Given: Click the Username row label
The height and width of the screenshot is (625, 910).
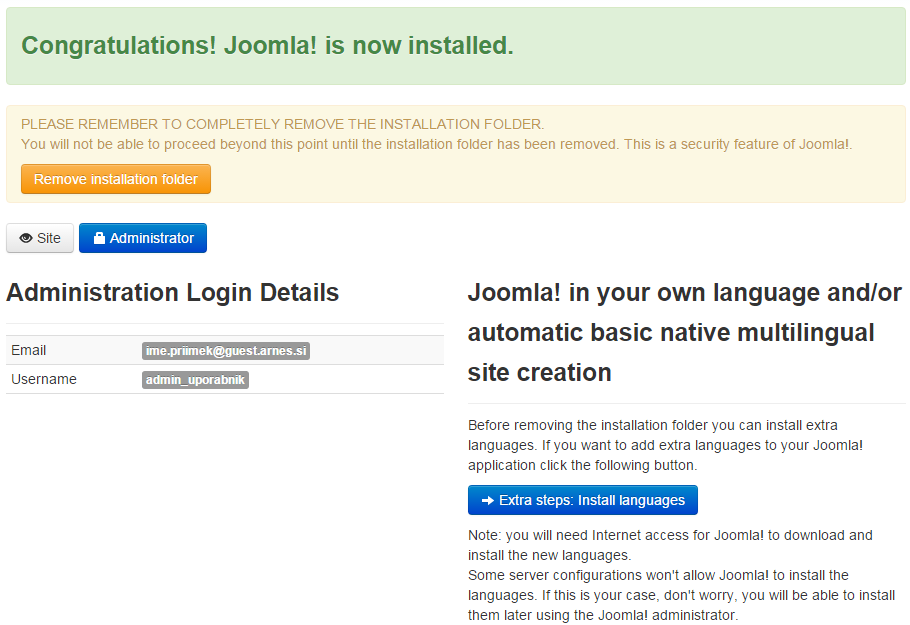Looking at the screenshot, I should 44,380.
